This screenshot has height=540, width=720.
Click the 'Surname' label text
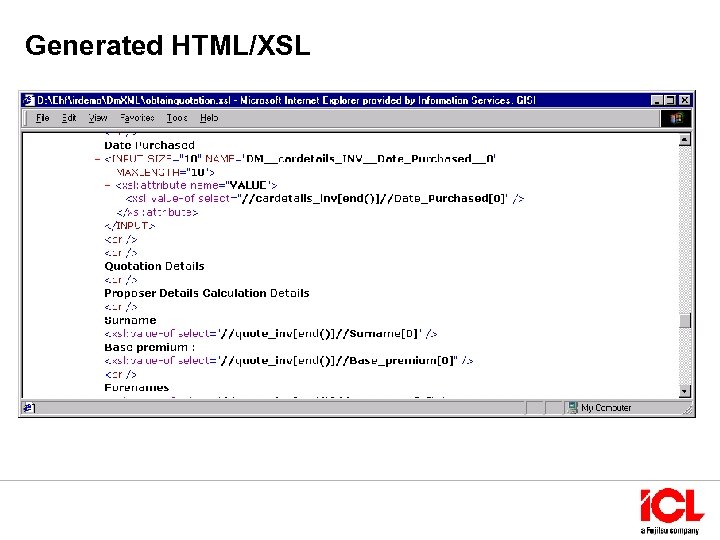[x=130, y=320]
